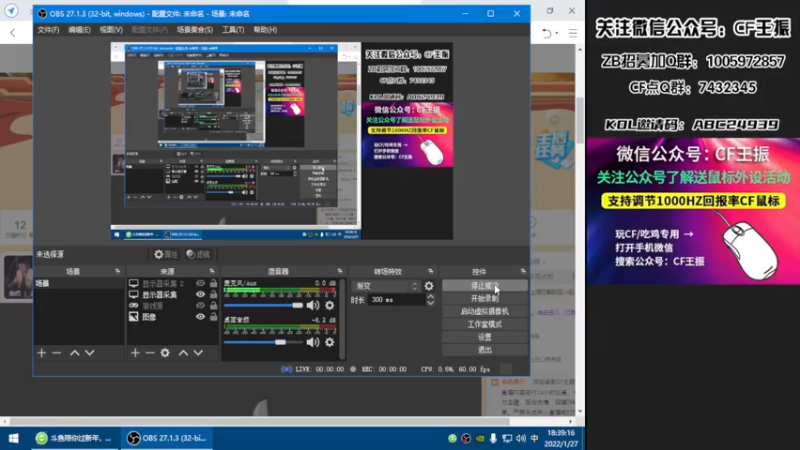The image size is (800, 450).
Task: Open source properties gear in the 来源 toolbar
Action: tap(165, 353)
